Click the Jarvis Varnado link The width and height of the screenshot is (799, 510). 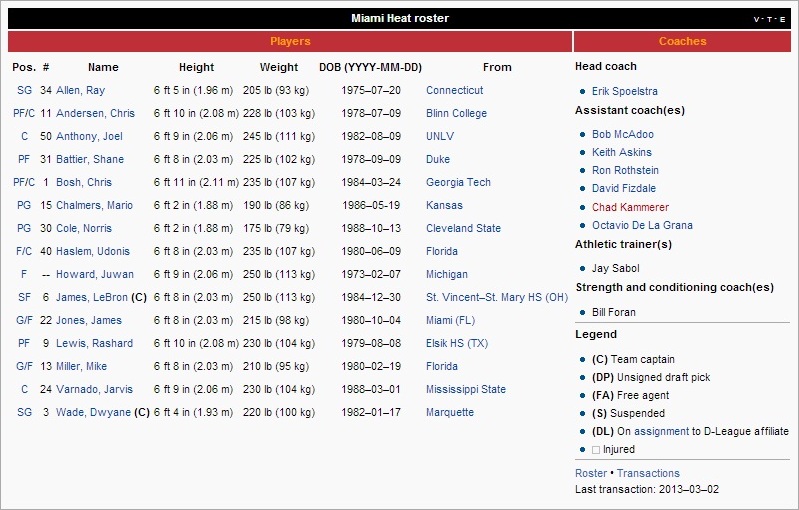[94, 389]
